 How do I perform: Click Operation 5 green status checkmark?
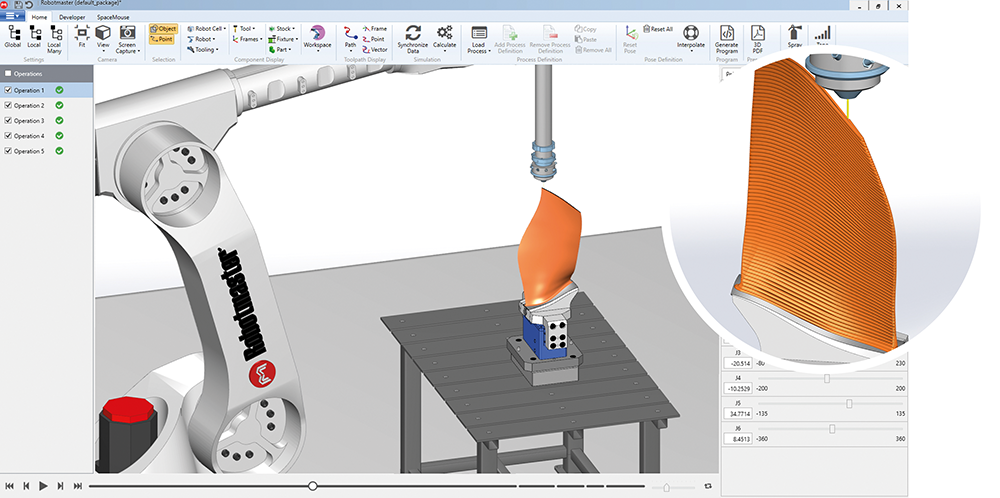59,151
